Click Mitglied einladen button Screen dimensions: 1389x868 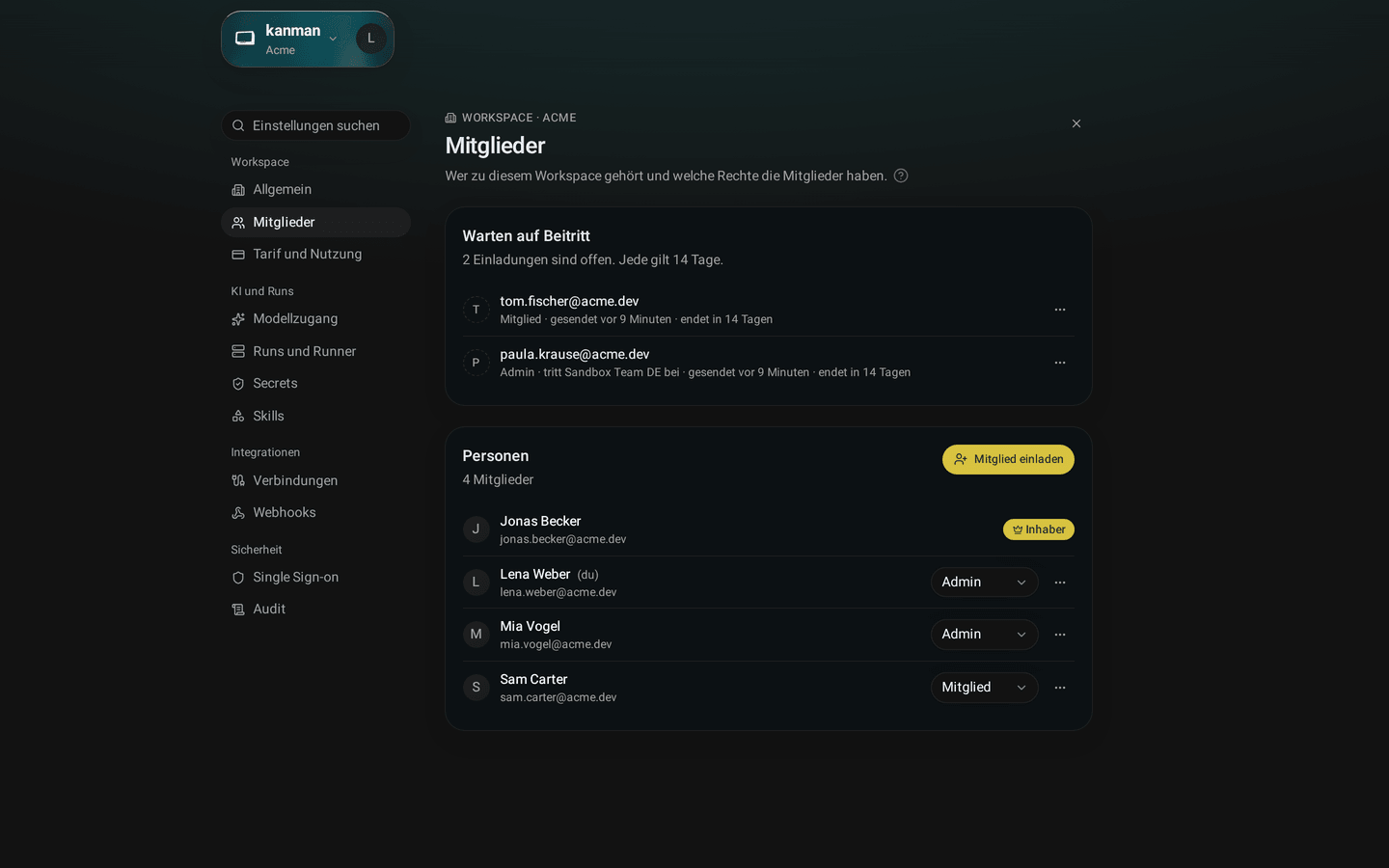(1008, 459)
